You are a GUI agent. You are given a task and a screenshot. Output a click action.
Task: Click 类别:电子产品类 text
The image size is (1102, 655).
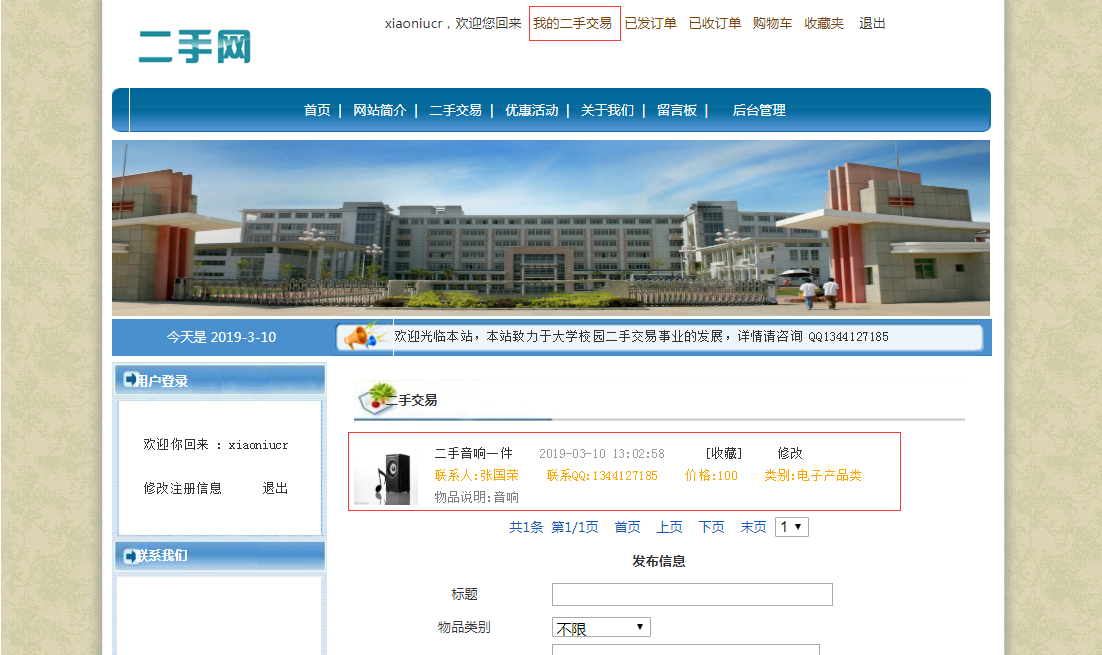click(x=813, y=476)
